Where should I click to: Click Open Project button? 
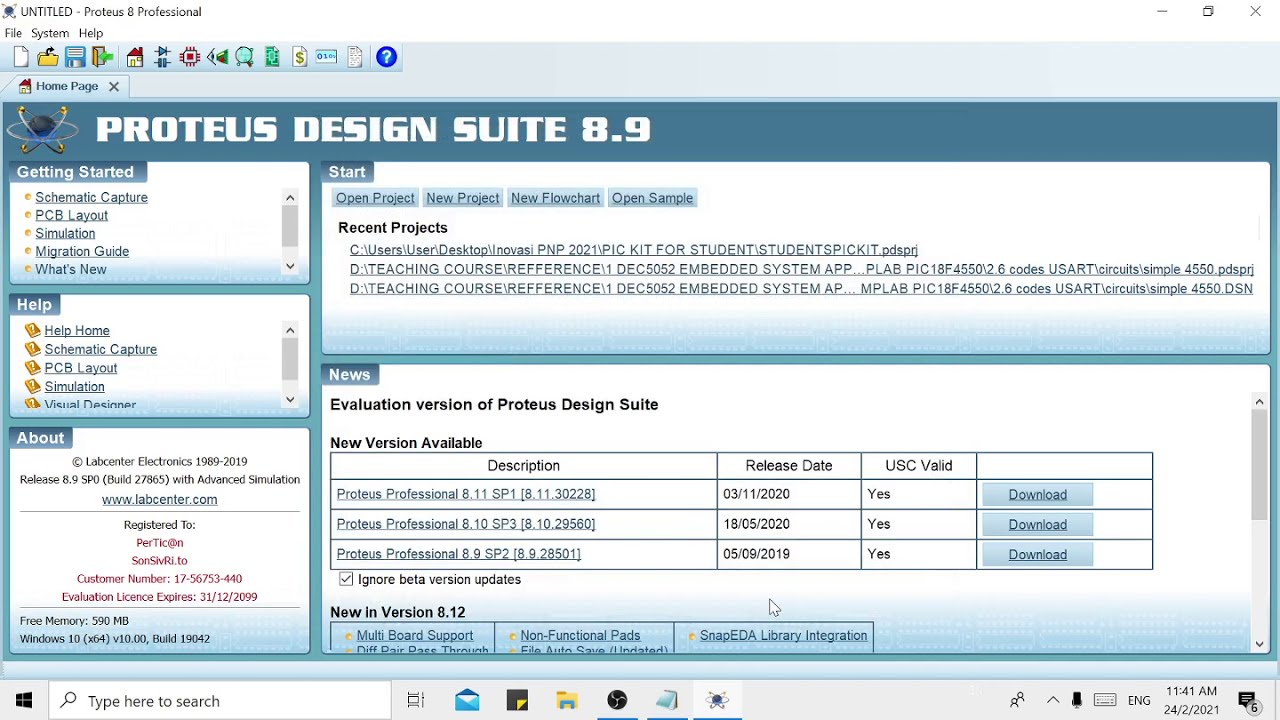click(x=375, y=198)
